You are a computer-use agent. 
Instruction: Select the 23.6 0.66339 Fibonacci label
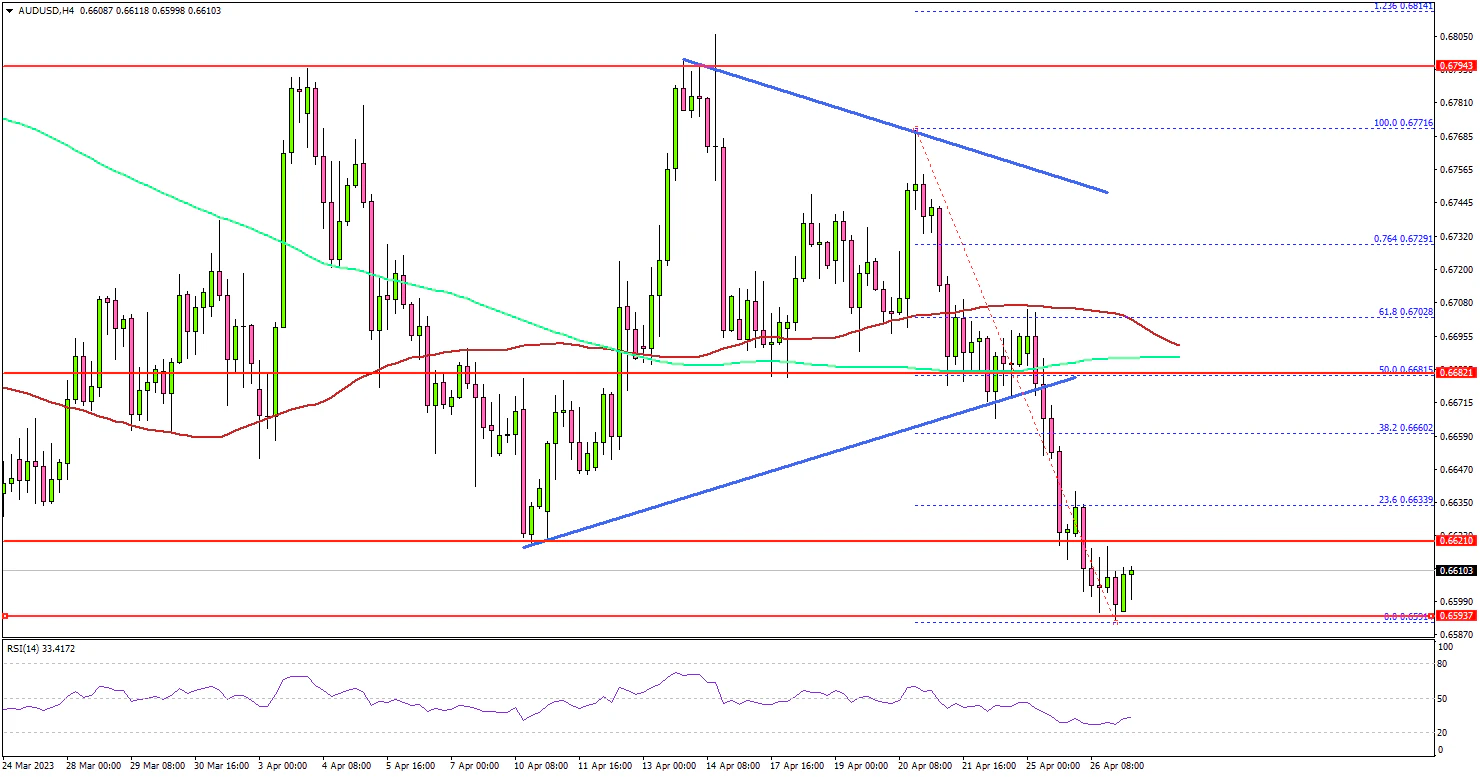[1406, 500]
